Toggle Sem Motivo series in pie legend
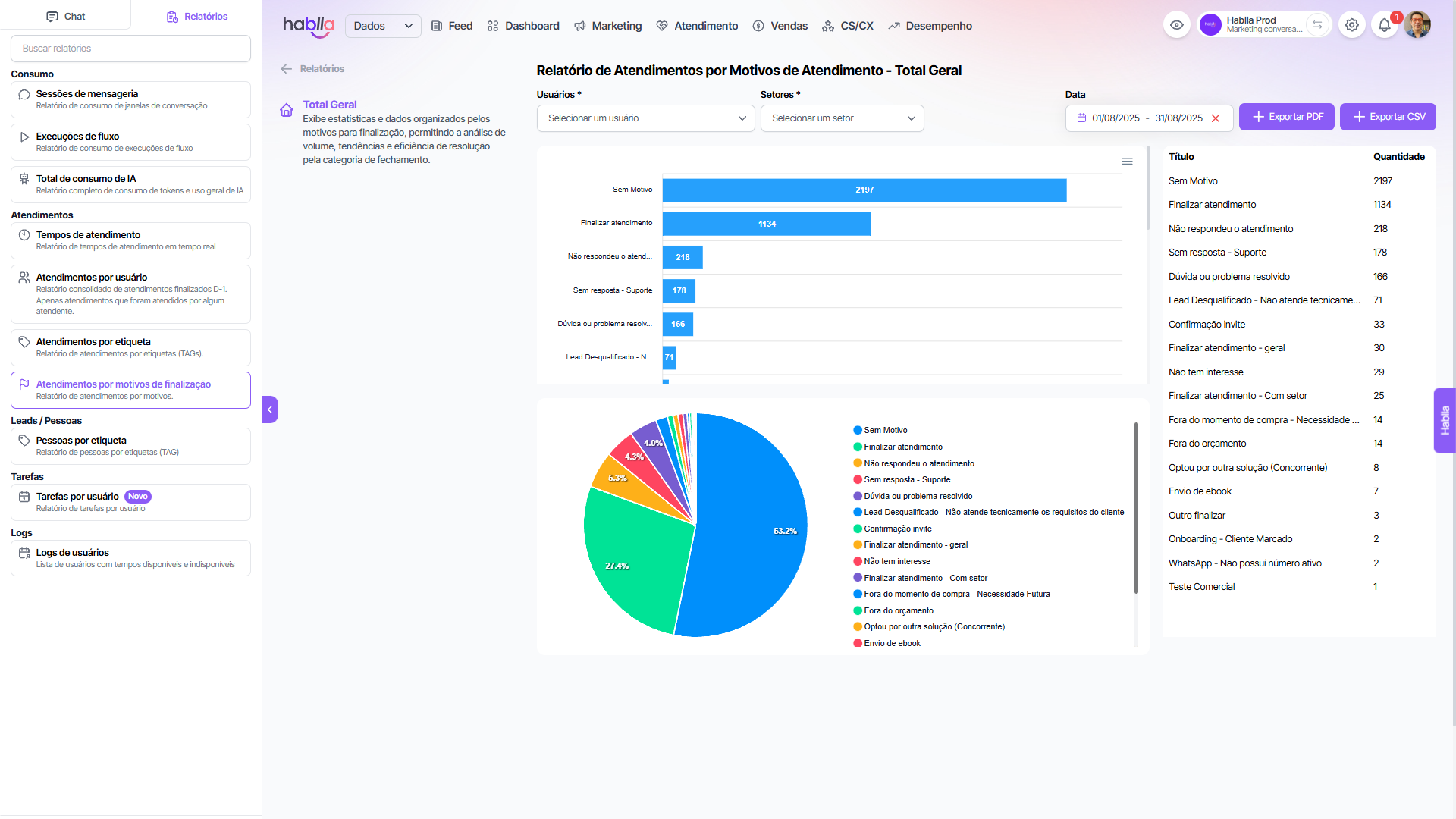 pyautogui.click(x=885, y=430)
